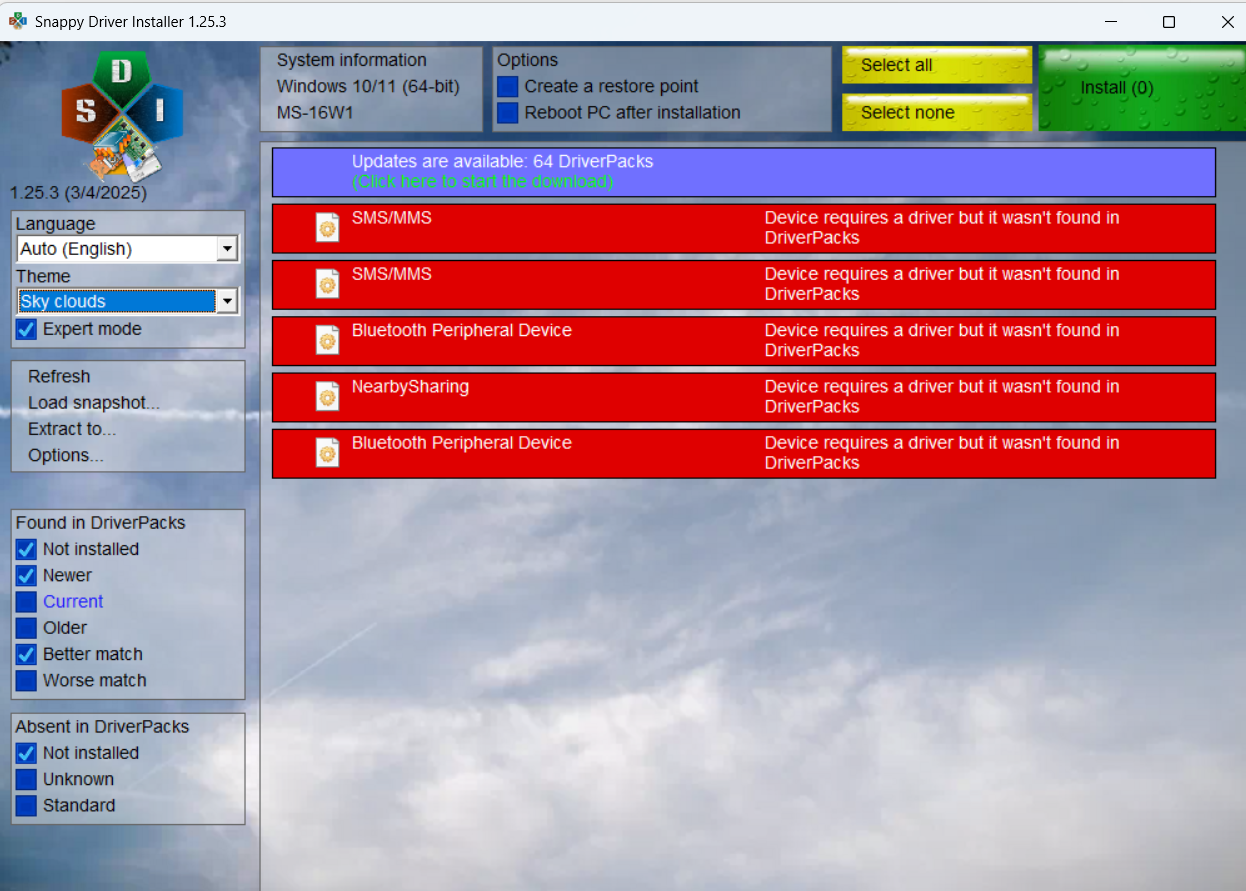Maximize the Snappy Driver Installer window
The image size is (1246, 891).
click(x=1168, y=21)
